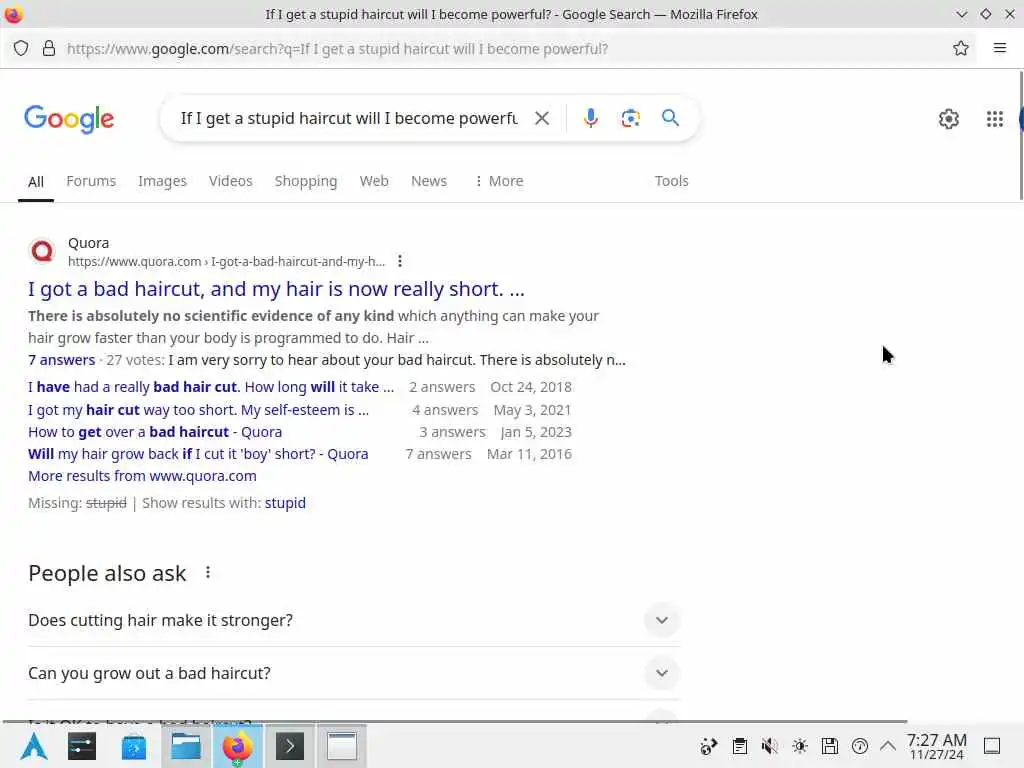
Task: Open the Firefox hamburger menu
Action: click(1000, 48)
